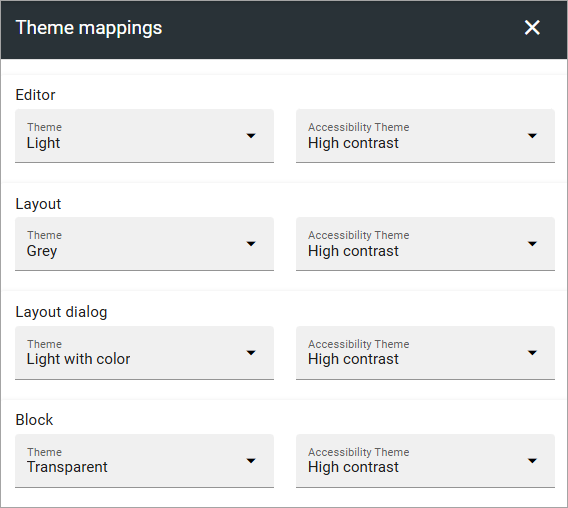Select the Block section heading
Screen dimensions: 568x508
(34, 420)
